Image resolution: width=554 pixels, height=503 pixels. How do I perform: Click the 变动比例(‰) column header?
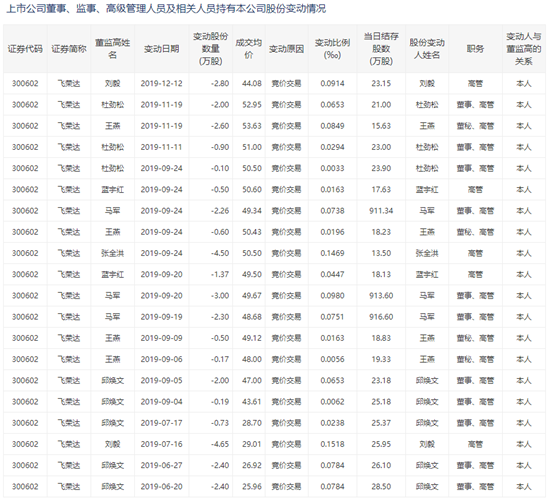pyautogui.click(x=332, y=49)
